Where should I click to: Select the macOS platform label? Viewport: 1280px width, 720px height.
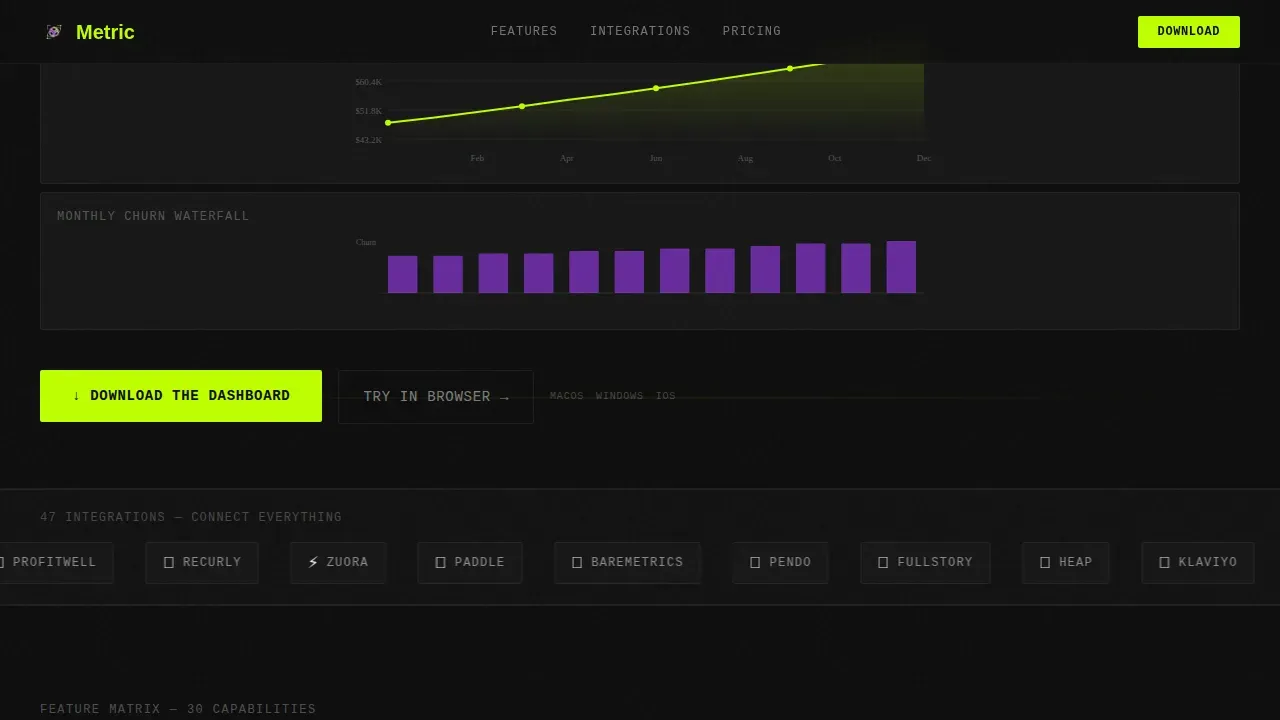pyautogui.click(x=566, y=396)
